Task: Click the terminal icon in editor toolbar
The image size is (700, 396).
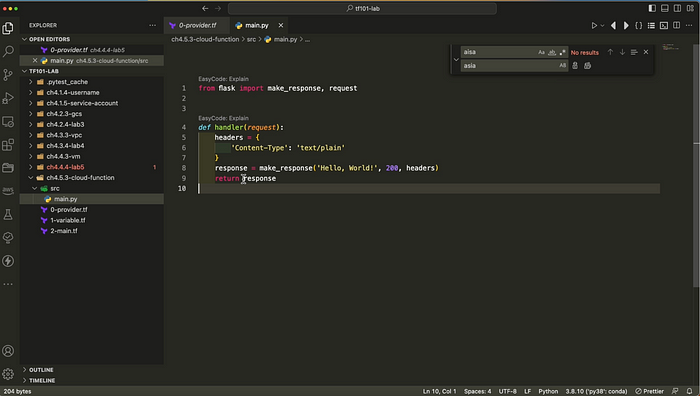Action: click(x=664, y=25)
